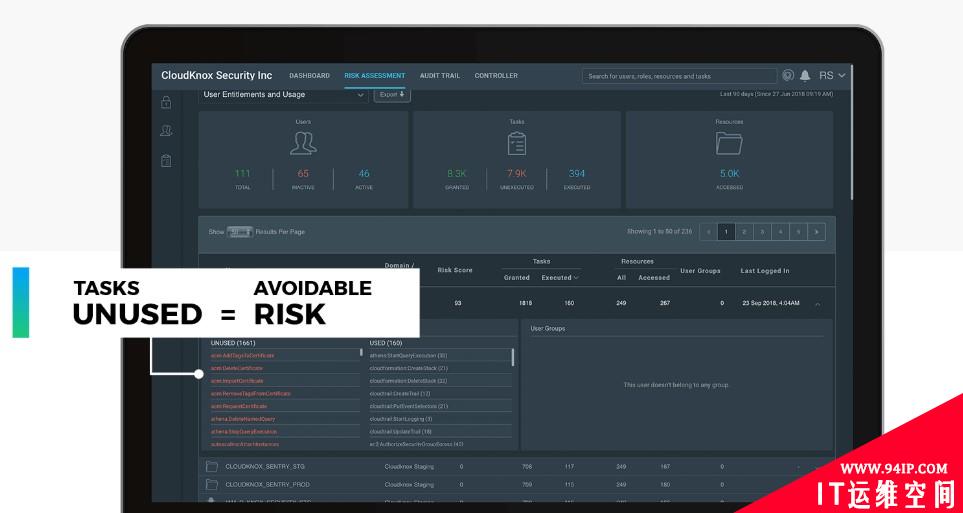Open the clipboard tasks icon in the left sidebar
Viewport: 963px width, 513px height.
click(x=166, y=160)
